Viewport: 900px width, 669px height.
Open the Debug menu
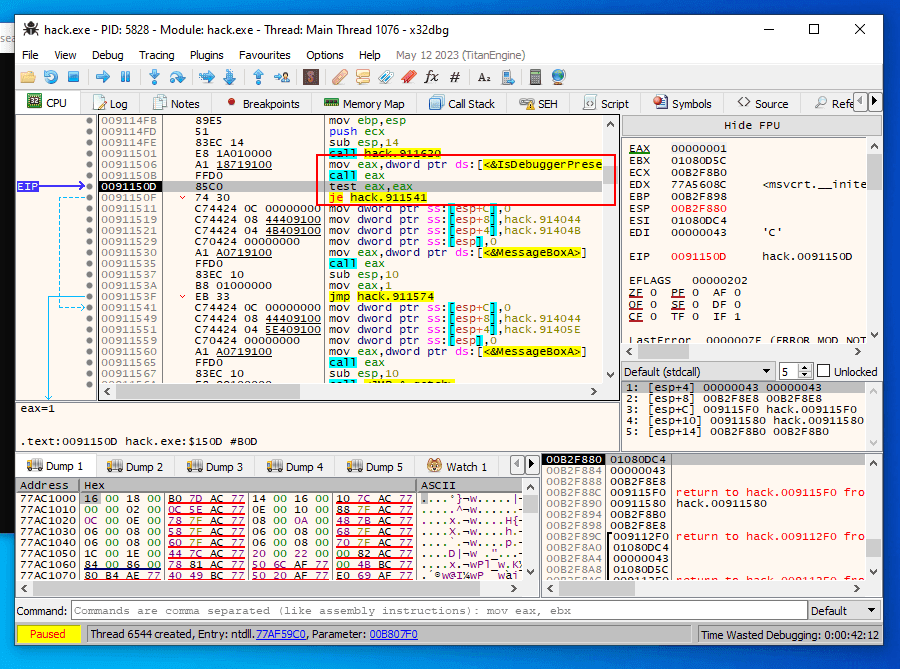(x=107, y=55)
